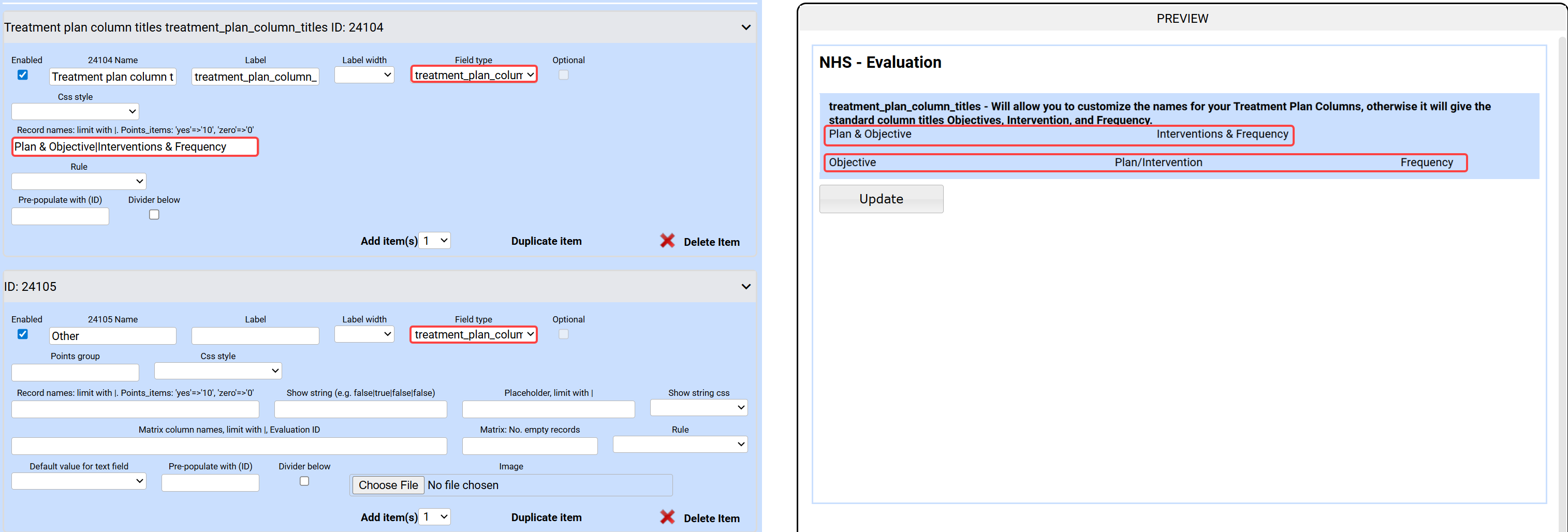Open Show string css dropdown
1568x532 pixels.
698,408
